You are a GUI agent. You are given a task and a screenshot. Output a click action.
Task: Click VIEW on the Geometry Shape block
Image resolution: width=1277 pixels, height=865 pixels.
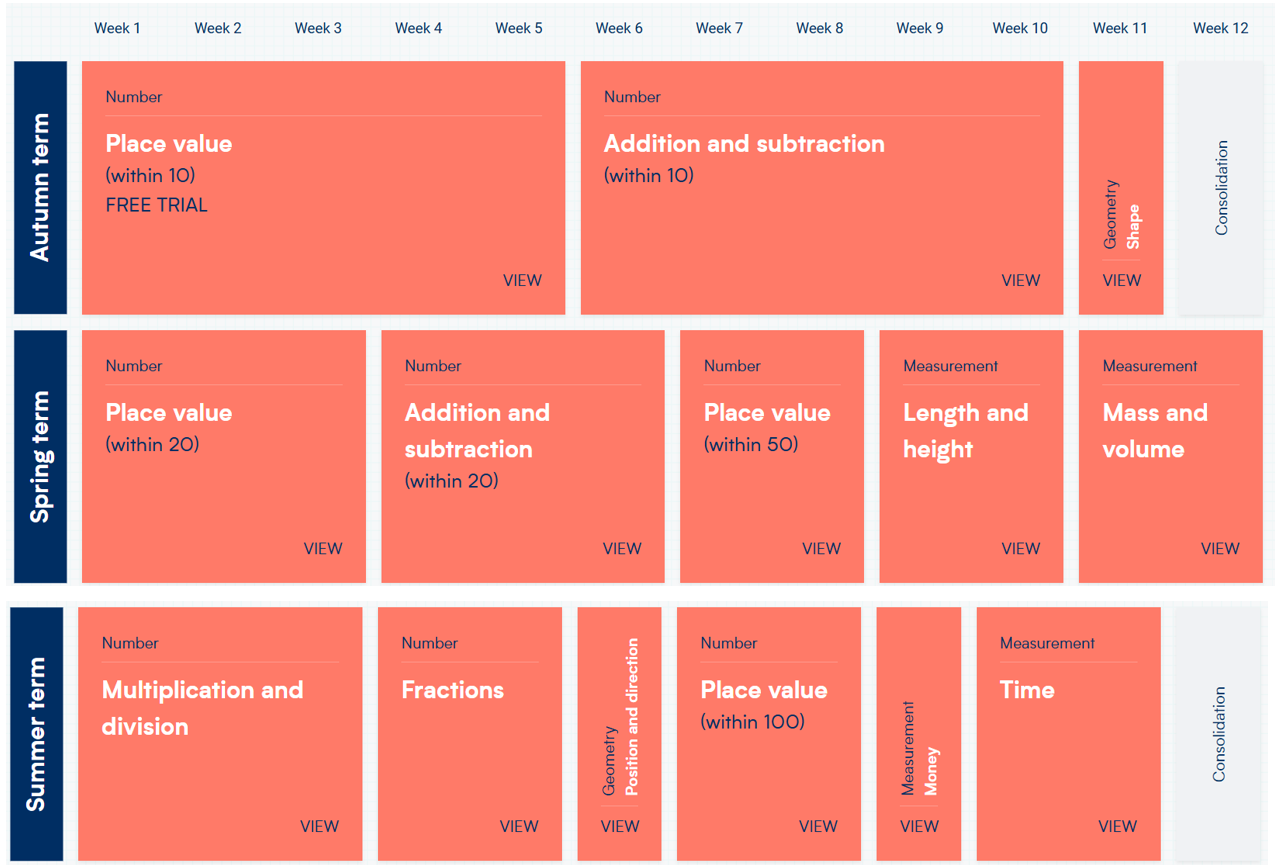pos(1121,281)
